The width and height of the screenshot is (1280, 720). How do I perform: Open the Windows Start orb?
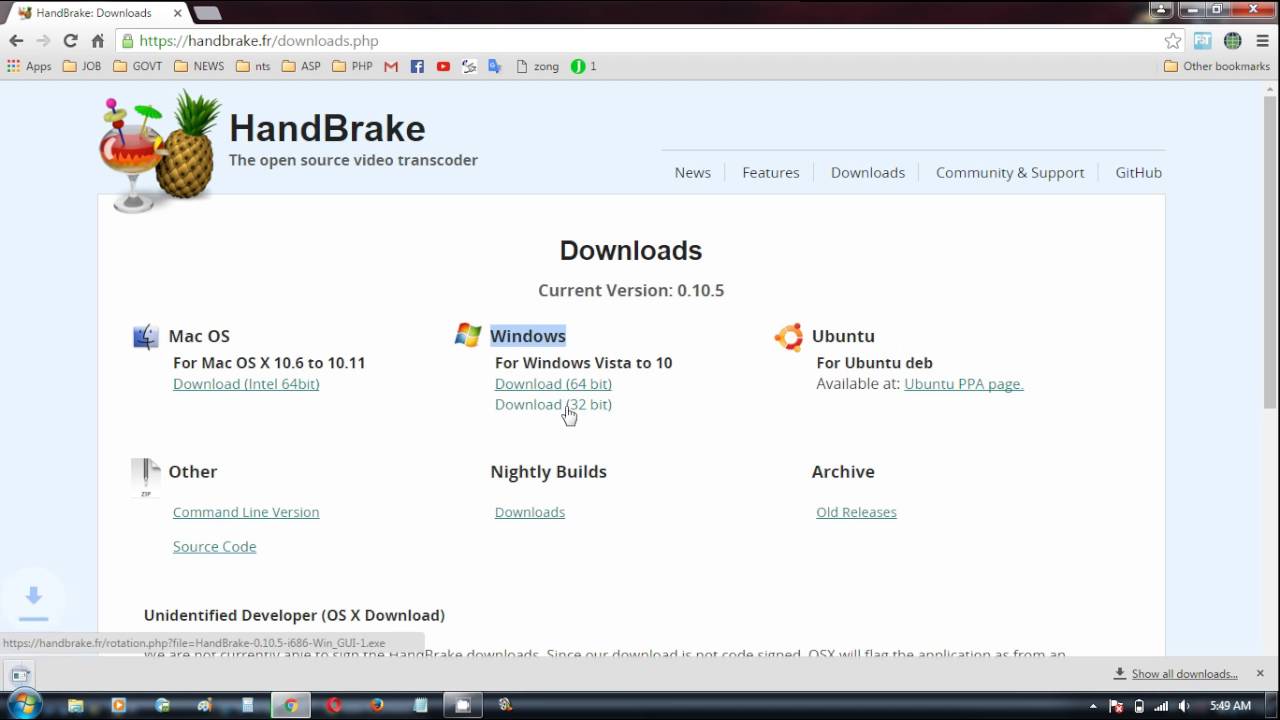pyautogui.click(x=24, y=704)
